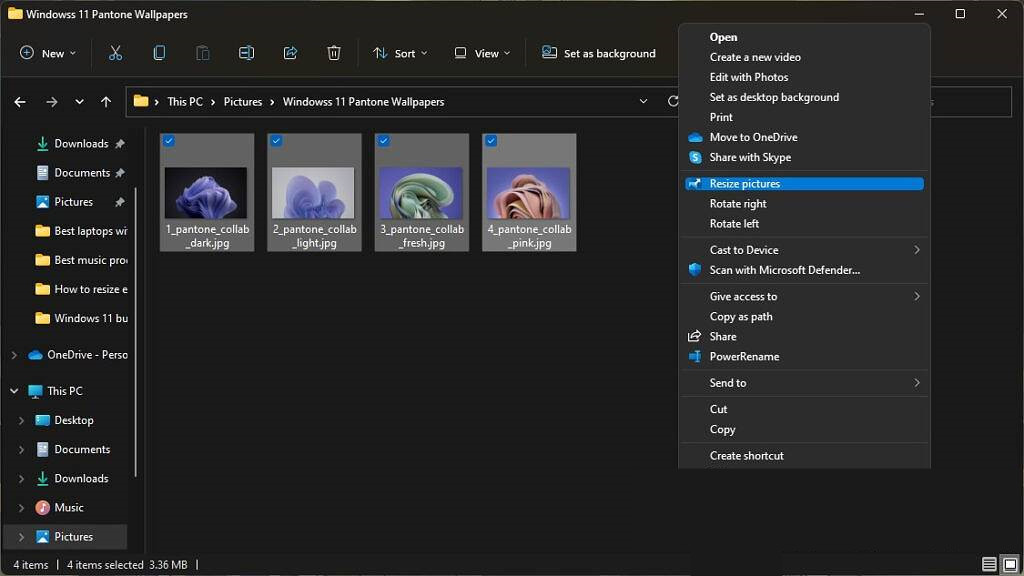The width and height of the screenshot is (1024, 576).
Task: Expand the OneDrive tree node
Action: (14, 355)
